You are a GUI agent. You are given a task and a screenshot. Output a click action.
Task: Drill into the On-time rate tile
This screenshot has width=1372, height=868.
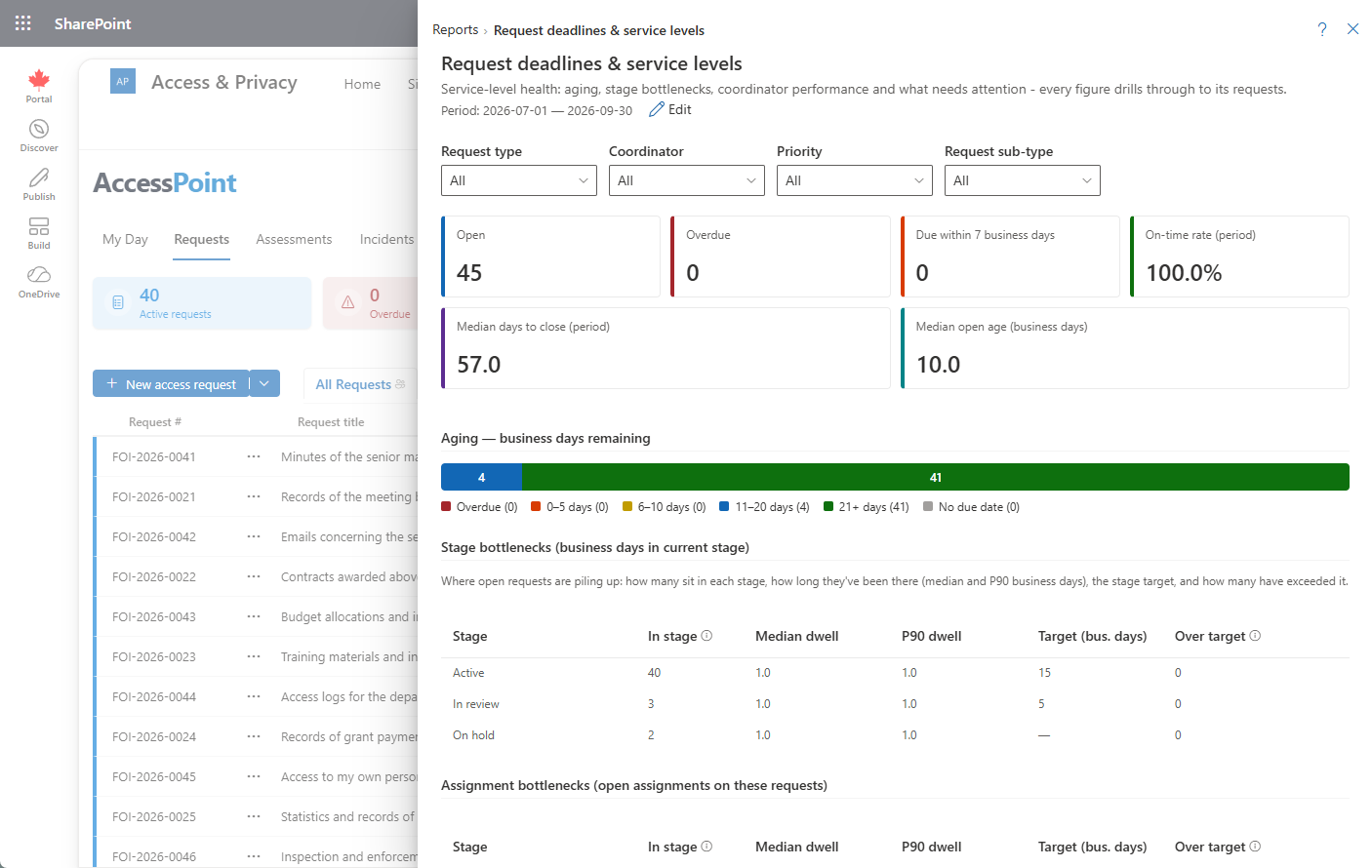coord(1239,256)
